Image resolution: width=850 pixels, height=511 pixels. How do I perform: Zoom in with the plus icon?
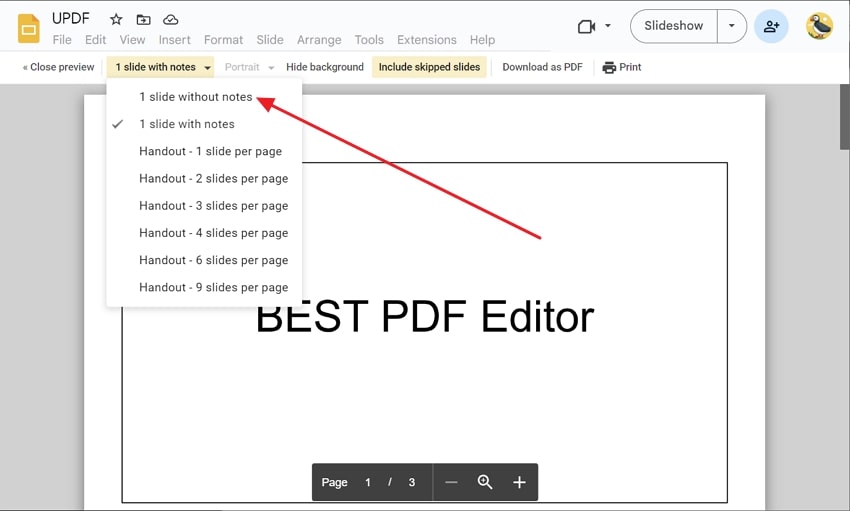click(x=519, y=482)
